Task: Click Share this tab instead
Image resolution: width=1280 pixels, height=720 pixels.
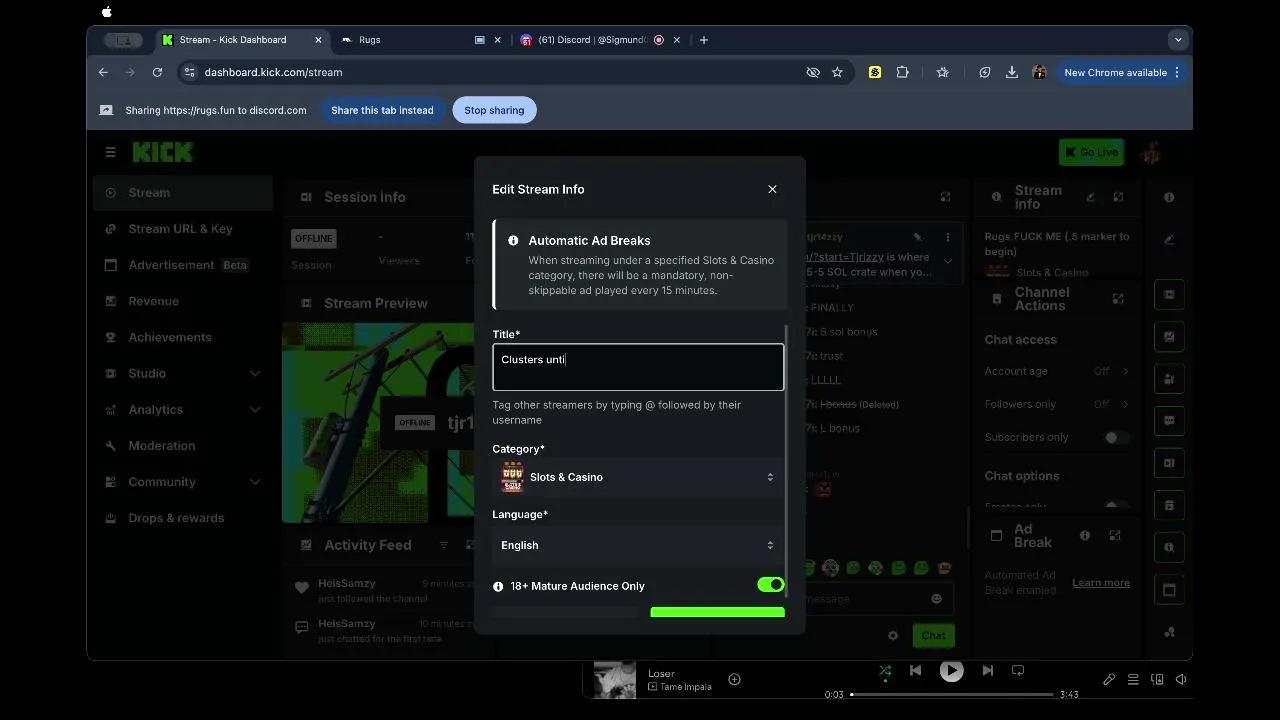Action: pyautogui.click(x=382, y=110)
